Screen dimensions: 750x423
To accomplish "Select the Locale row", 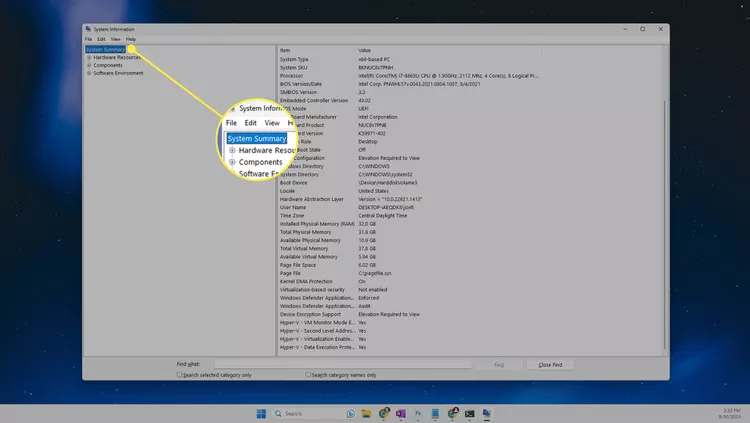I will pyautogui.click(x=471, y=191).
